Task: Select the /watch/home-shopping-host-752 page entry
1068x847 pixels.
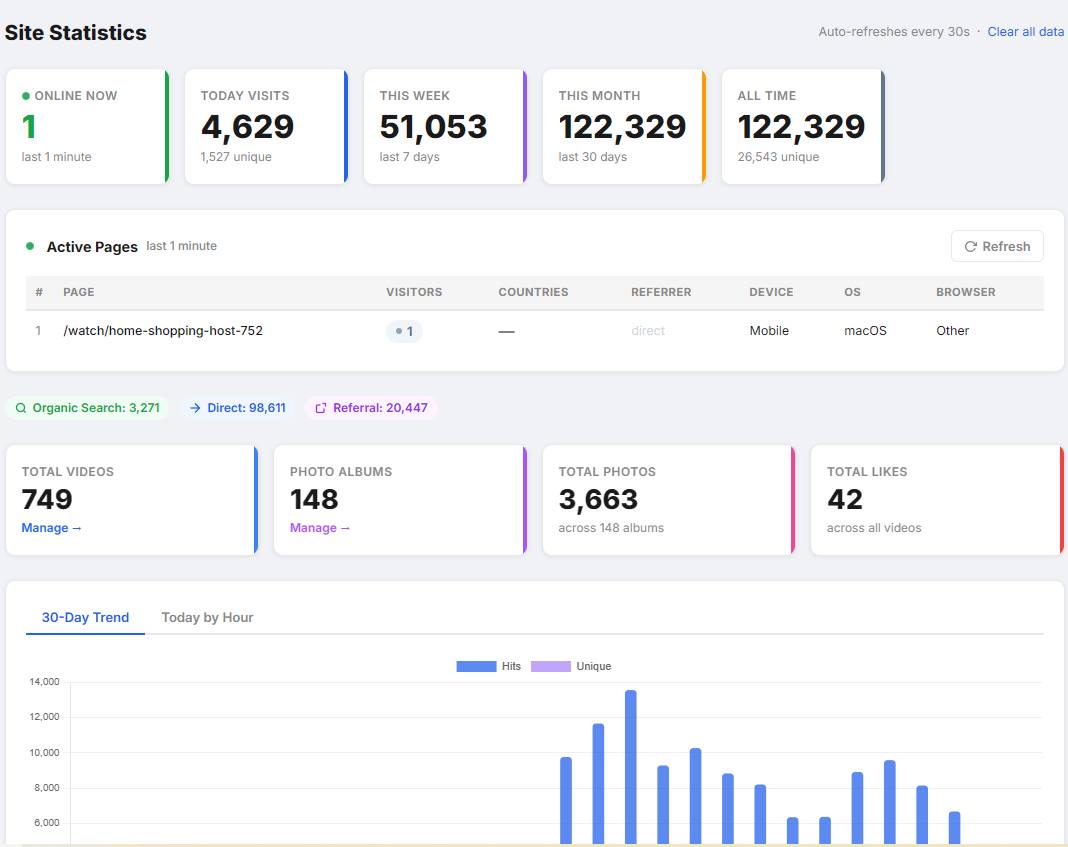Action: point(163,331)
